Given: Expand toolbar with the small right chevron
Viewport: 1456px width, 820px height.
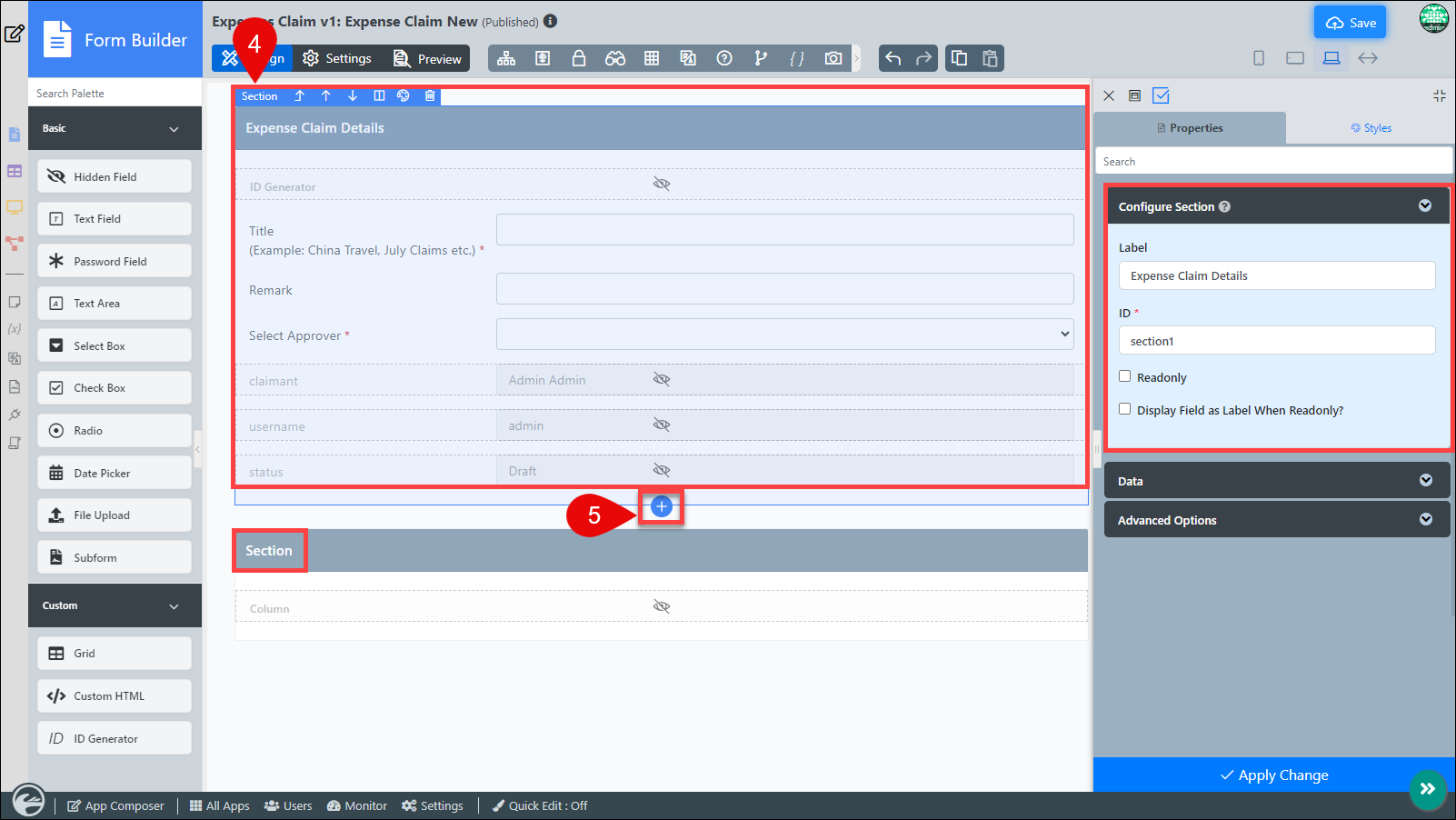Looking at the screenshot, I should point(856,58).
